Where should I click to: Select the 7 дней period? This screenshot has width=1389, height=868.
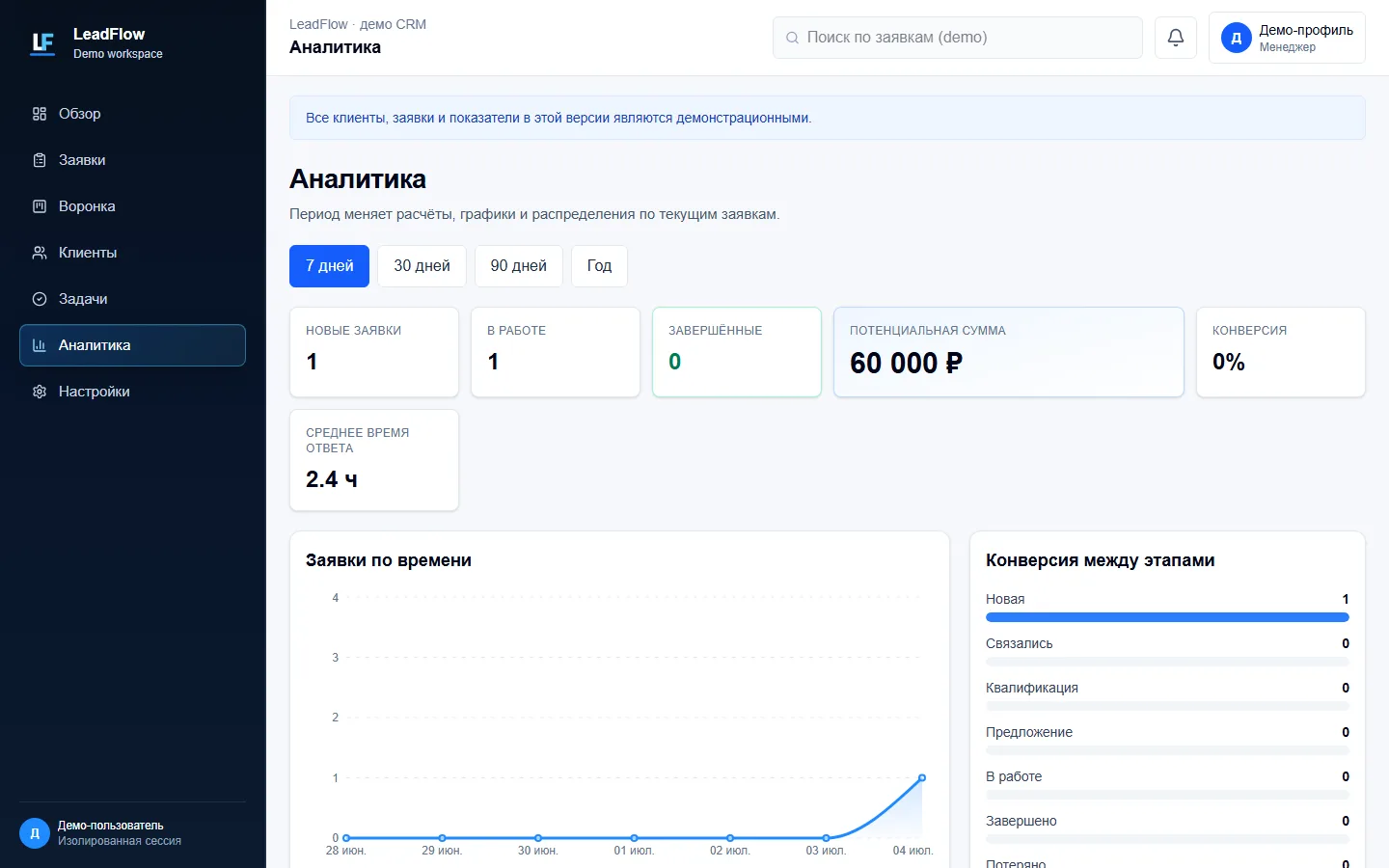329,266
